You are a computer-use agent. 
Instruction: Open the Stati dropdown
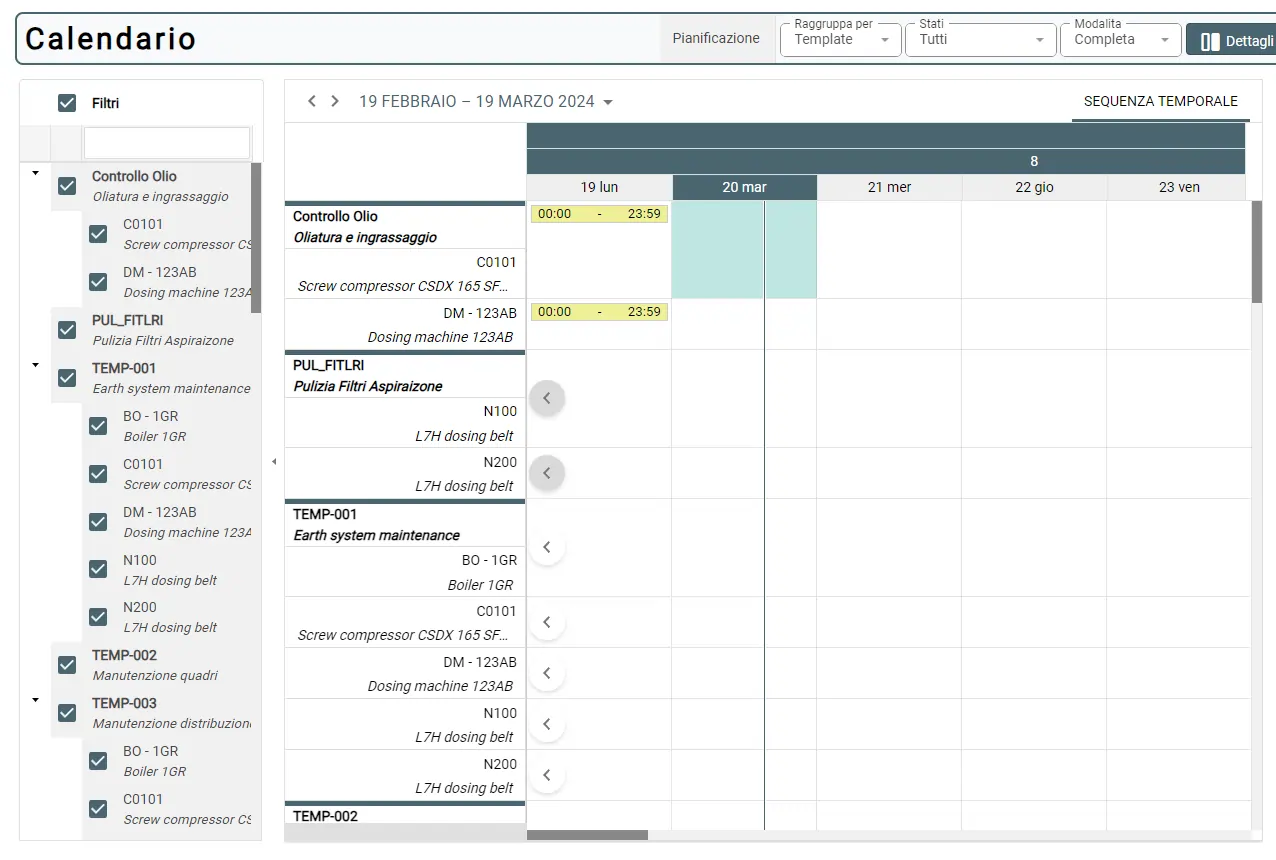click(x=980, y=40)
